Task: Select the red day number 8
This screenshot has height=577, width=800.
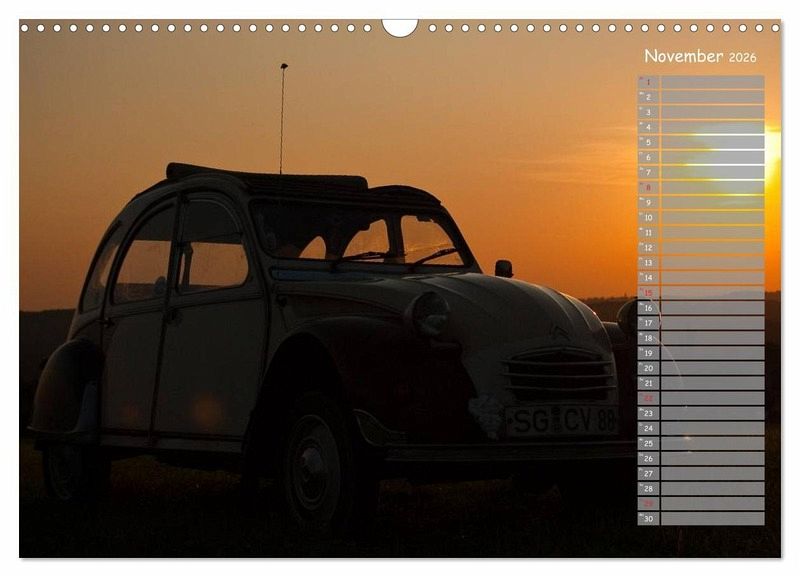Action: click(648, 187)
